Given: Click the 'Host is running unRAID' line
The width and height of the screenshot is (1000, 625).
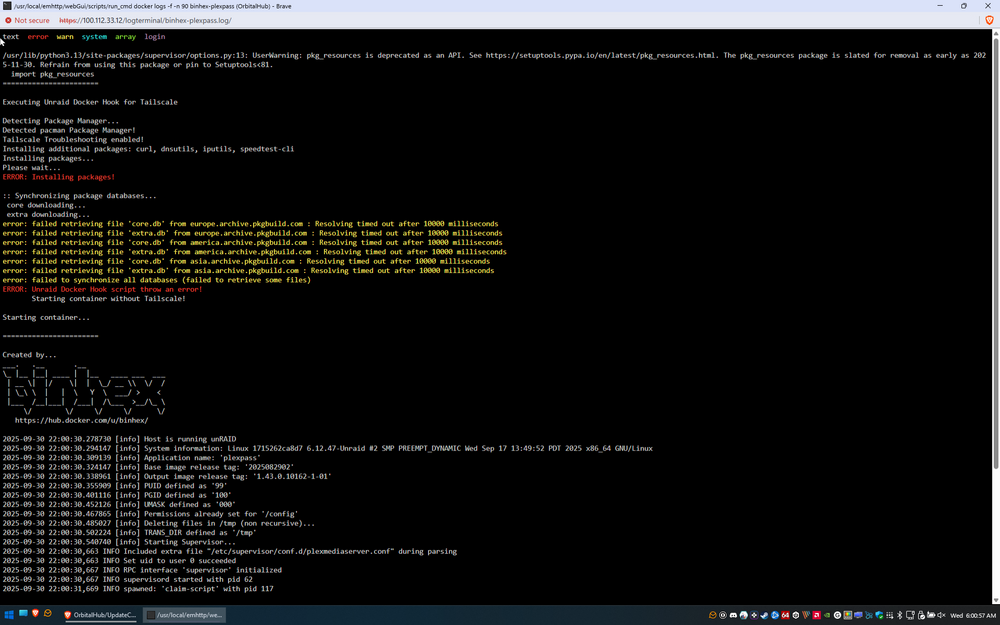Looking at the screenshot, I should tap(119, 439).
